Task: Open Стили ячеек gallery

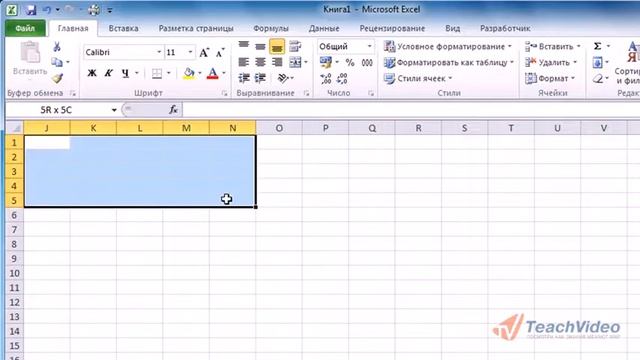Action: 418,78
